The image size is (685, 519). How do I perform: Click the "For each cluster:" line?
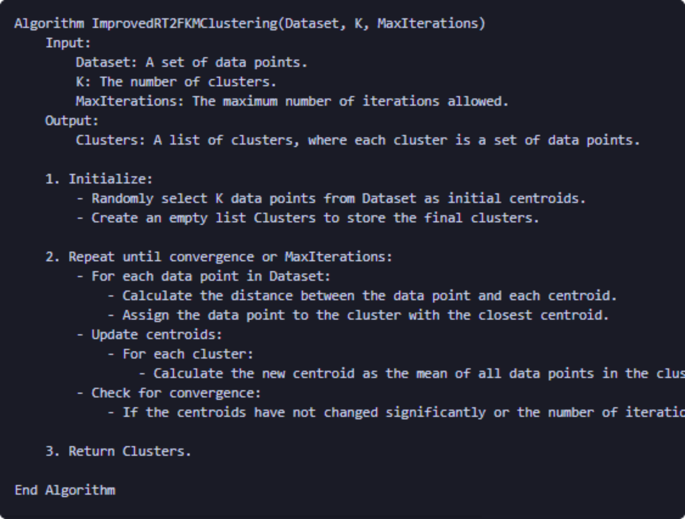pyautogui.click(x=188, y=354)
